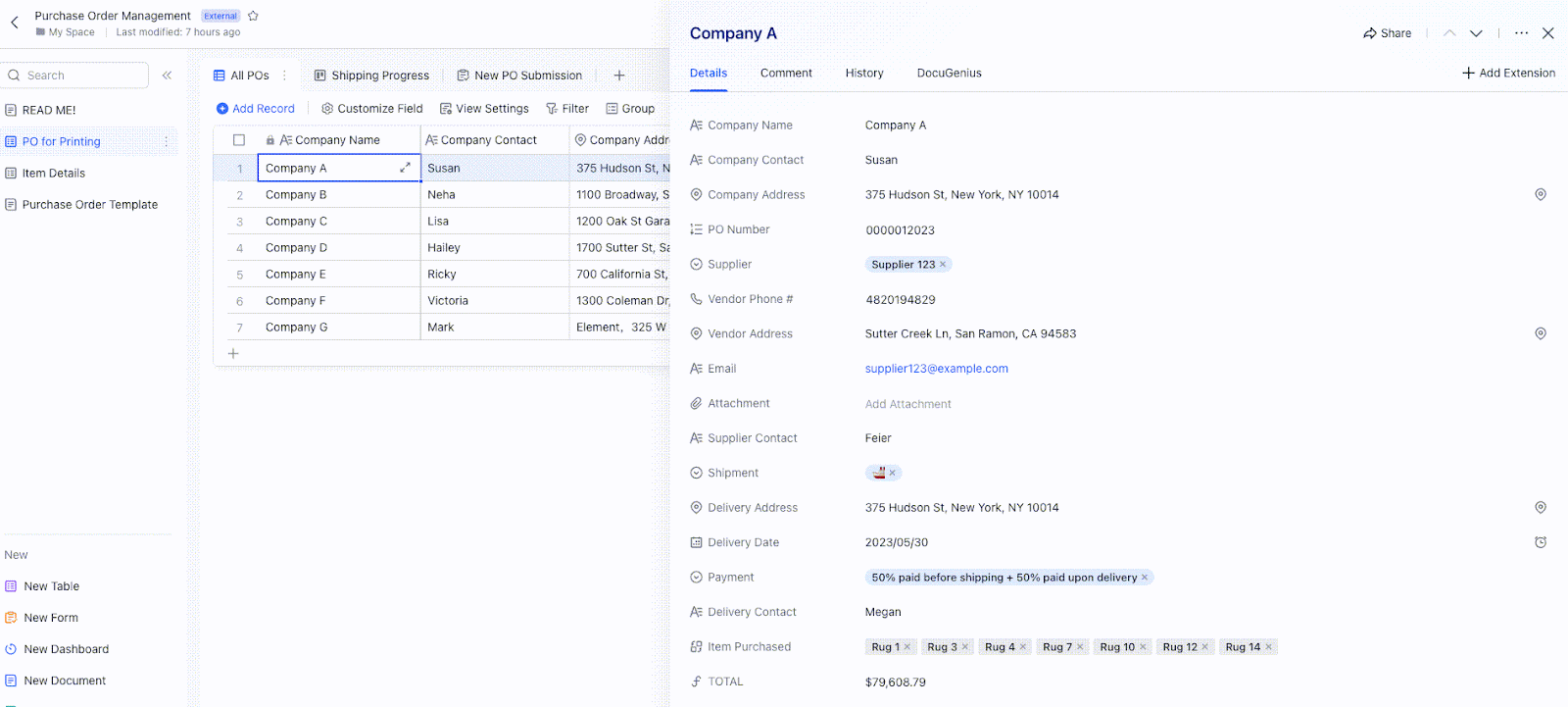Select the Company B cell
Viewport: 1568px width, 707px height.
coord(338,195)
